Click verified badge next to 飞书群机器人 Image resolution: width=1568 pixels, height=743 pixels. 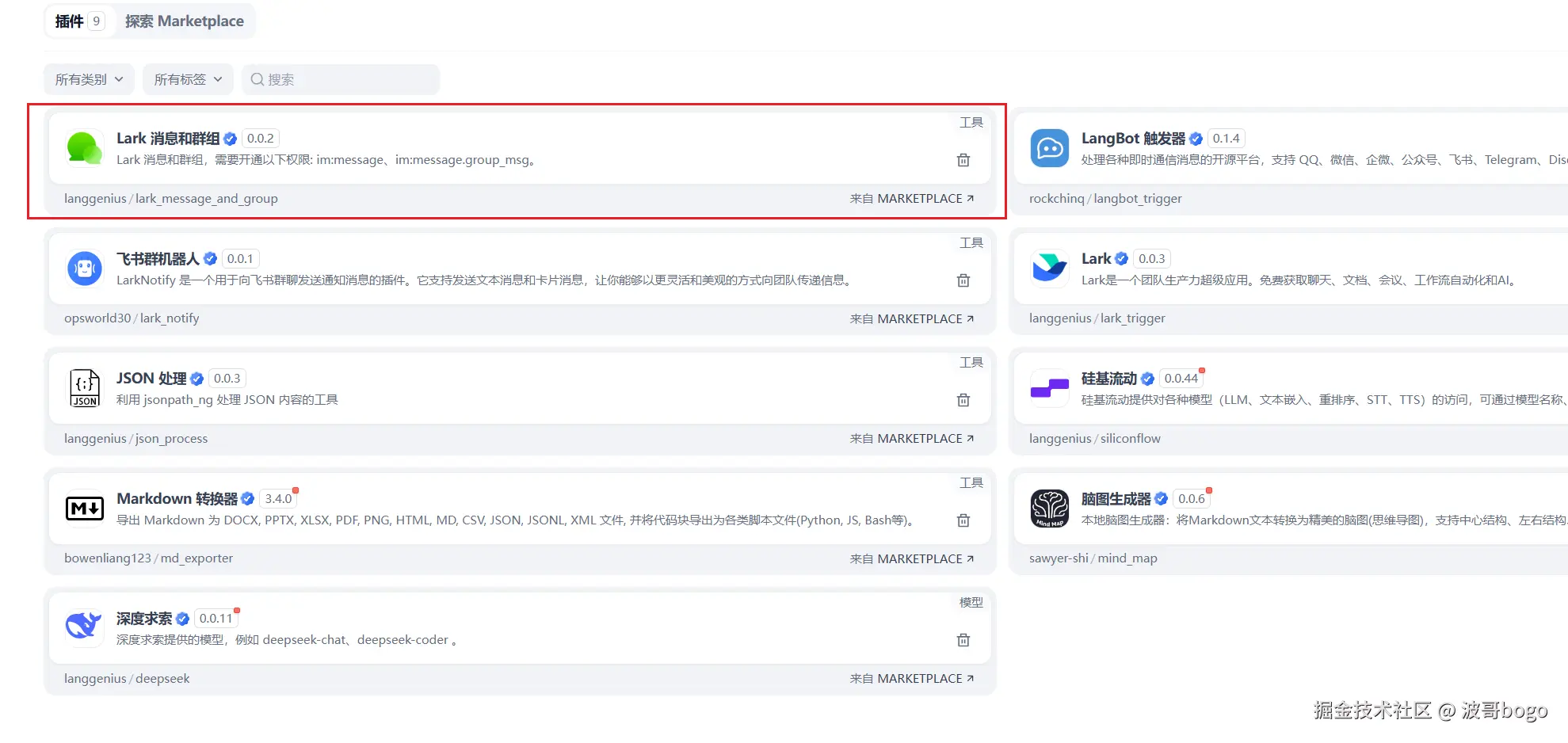pyautogui.click(x=211, y=259)
